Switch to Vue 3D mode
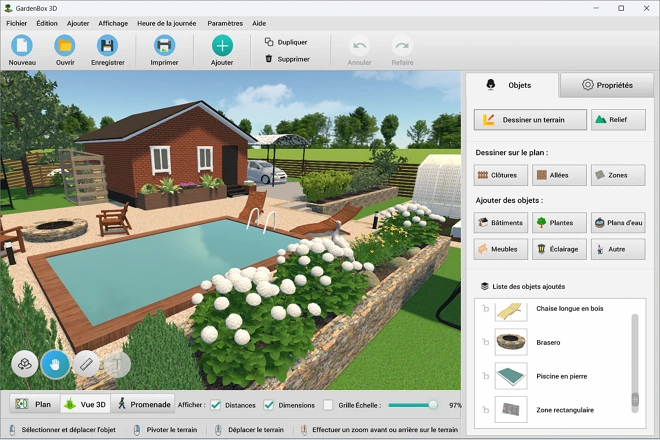This screenshot has height=440, width=660. [85, 404]
